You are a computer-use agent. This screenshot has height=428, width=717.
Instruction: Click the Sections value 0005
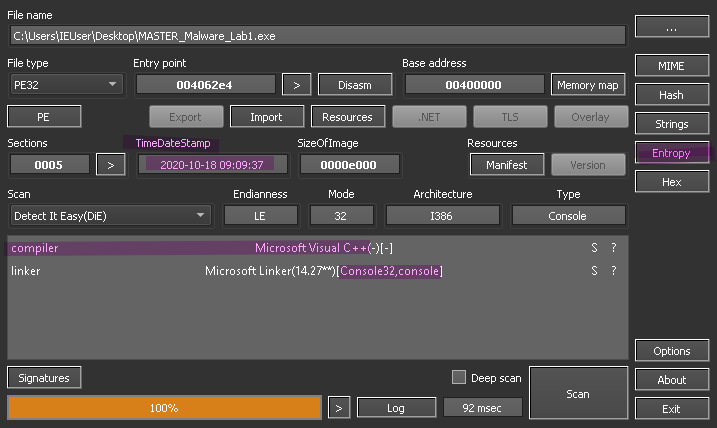(49, 165)
